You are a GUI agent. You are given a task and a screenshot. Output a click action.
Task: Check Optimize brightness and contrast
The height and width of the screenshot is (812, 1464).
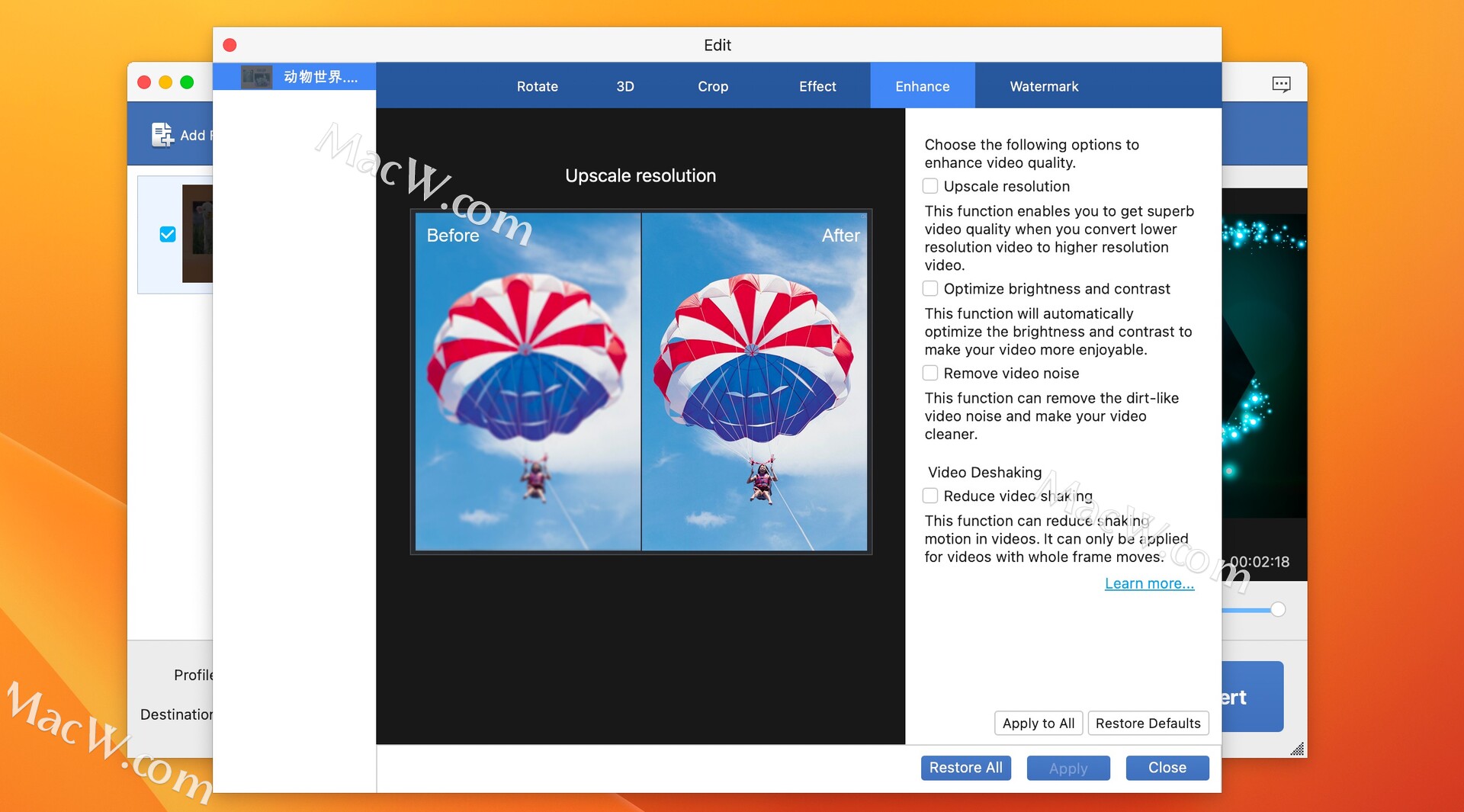(930, 289)
